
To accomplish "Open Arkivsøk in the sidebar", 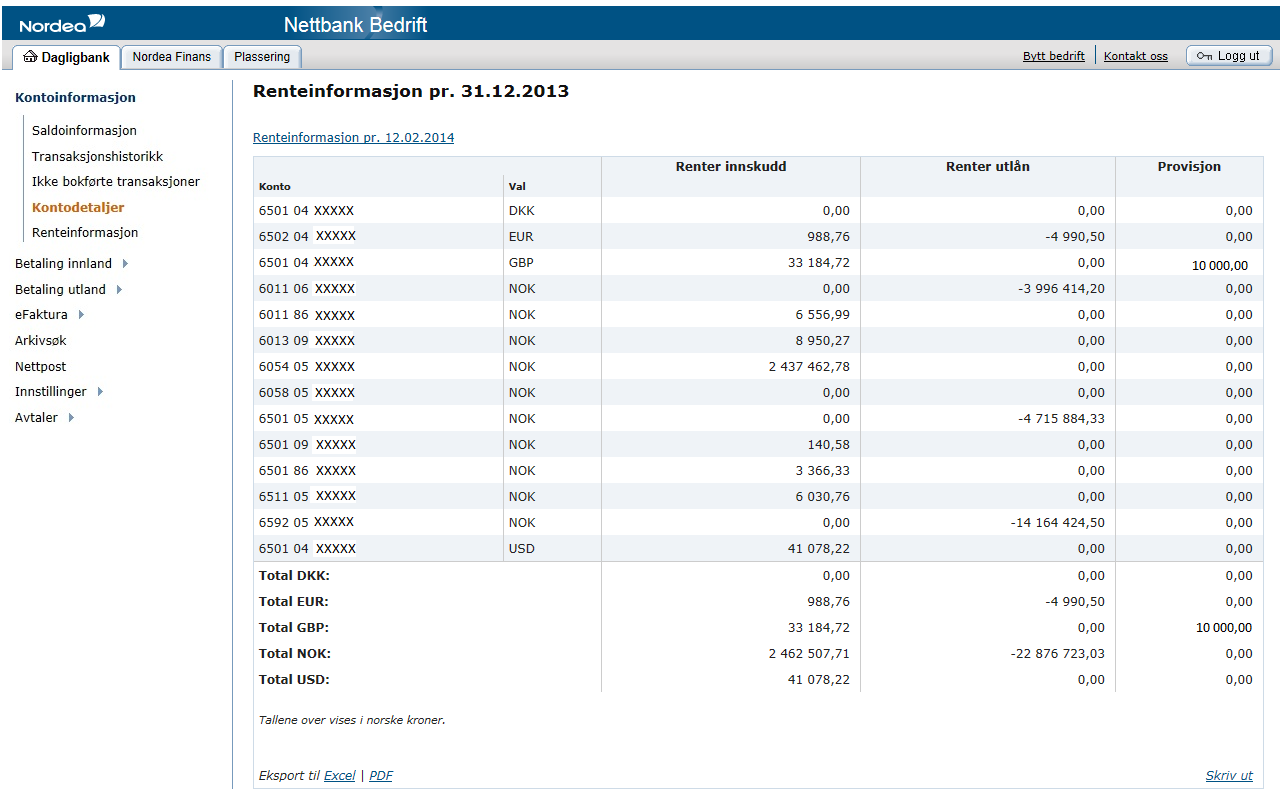I will click(x=40, y=341).
